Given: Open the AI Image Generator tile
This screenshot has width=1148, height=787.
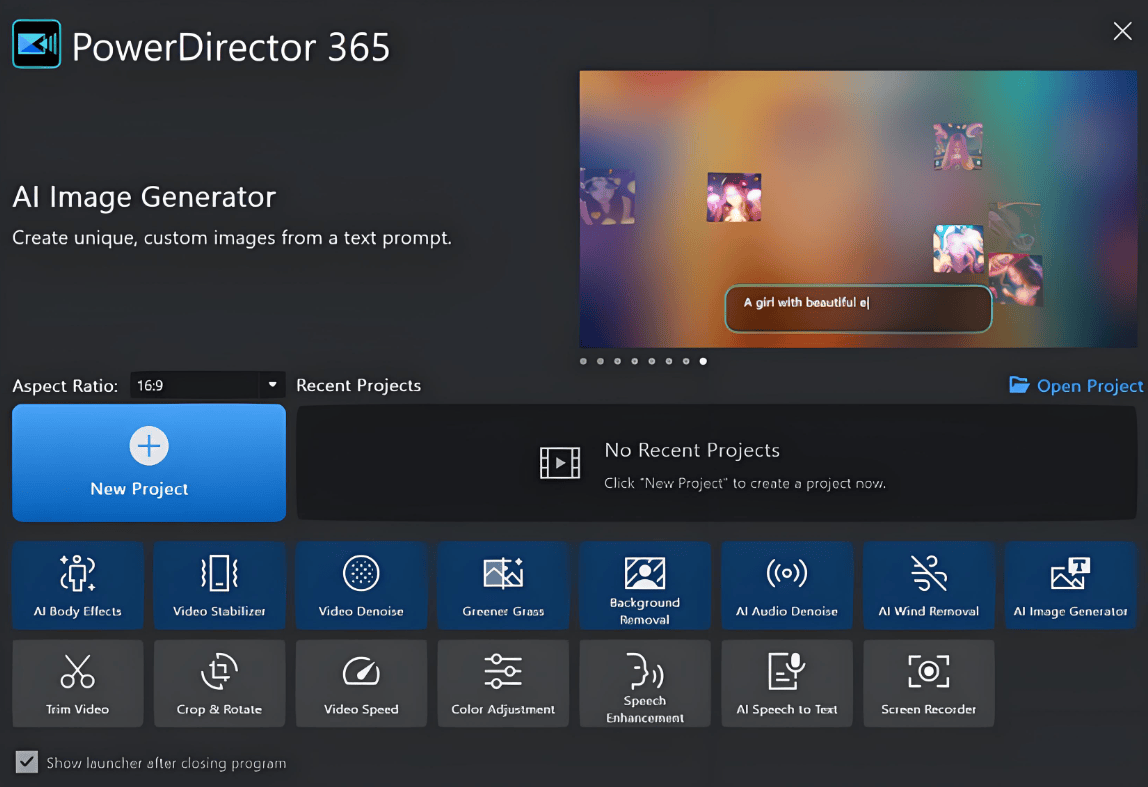Looking at the screenshot, I should [1070, 585].
